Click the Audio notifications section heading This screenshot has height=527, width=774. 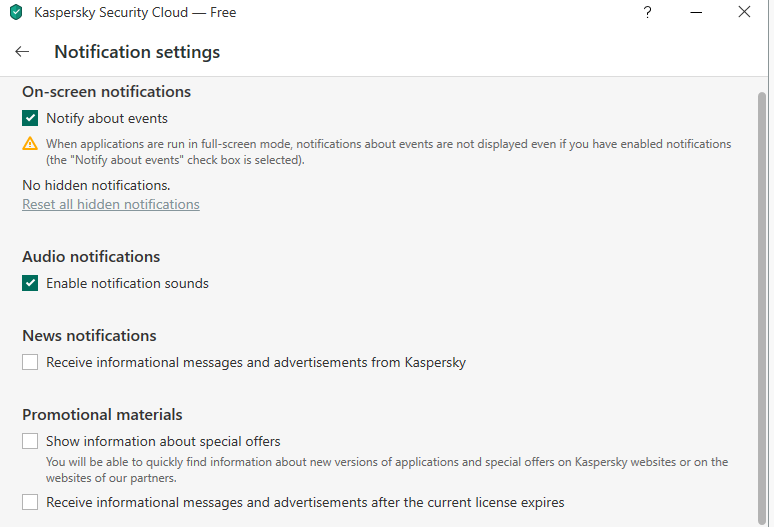[91, 257]
